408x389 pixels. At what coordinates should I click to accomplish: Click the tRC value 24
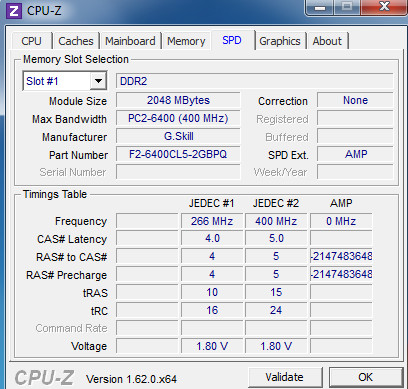tap(276, 310)
